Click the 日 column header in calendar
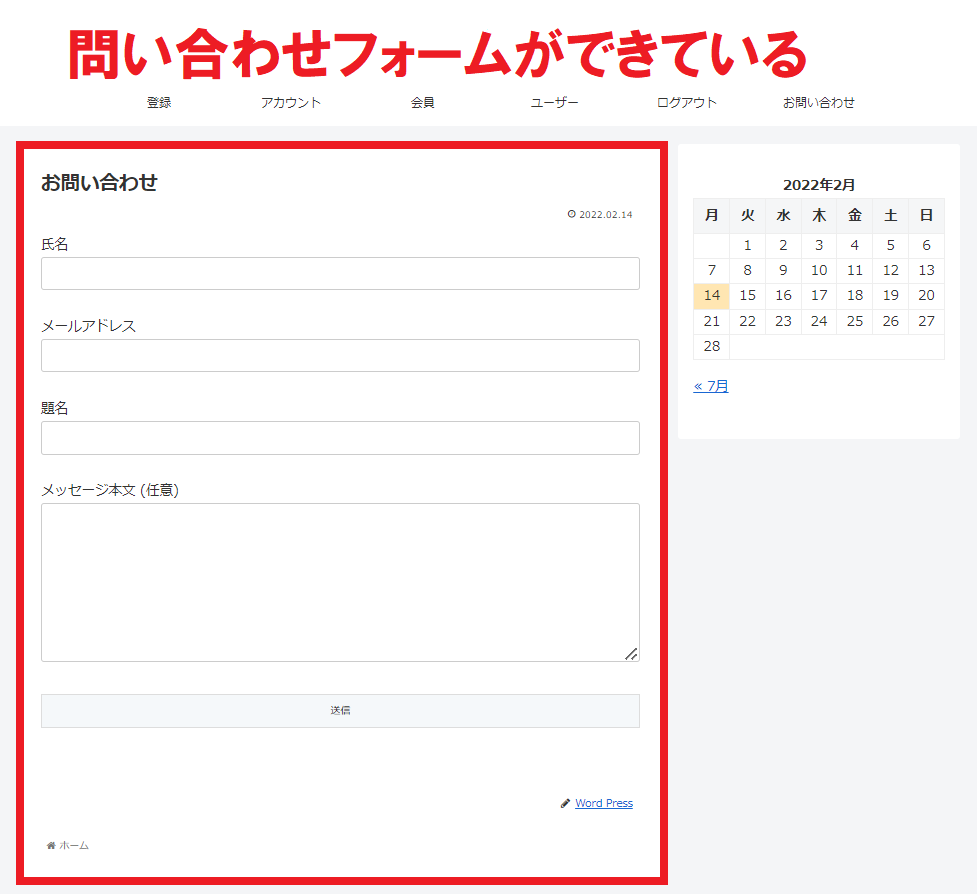This screenshot has width=977, height=894. click(x=927, y=216)
